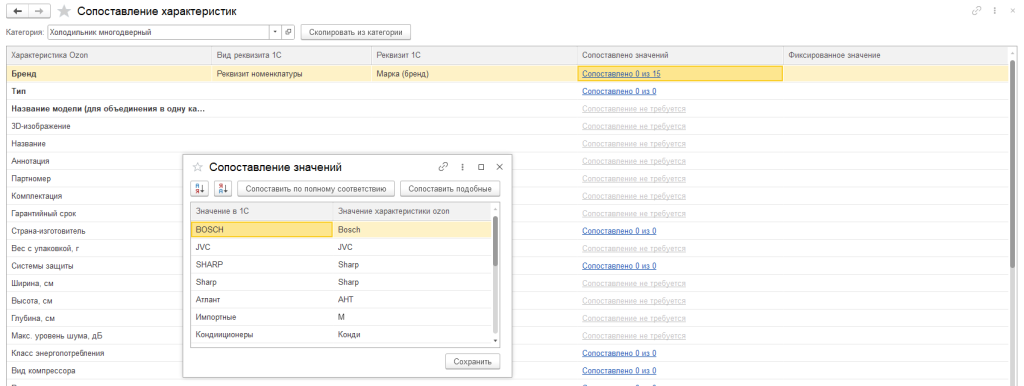The width and height of the screenshot is (1024, 386).
Task: Open the three-dot menu in main window header
Action: click(x=995, y=11)
